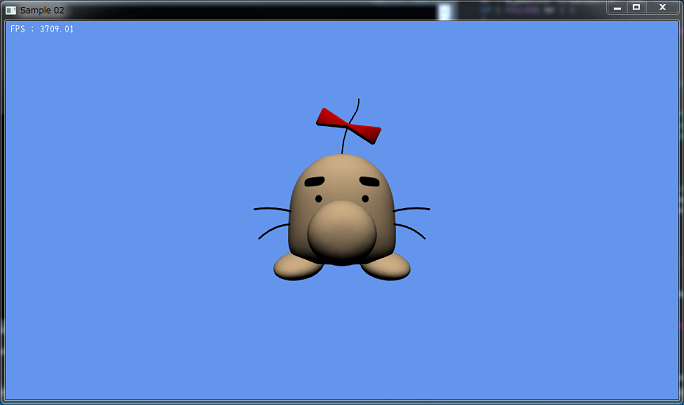Click the black eyebrow on the right side

coord(369,182)
